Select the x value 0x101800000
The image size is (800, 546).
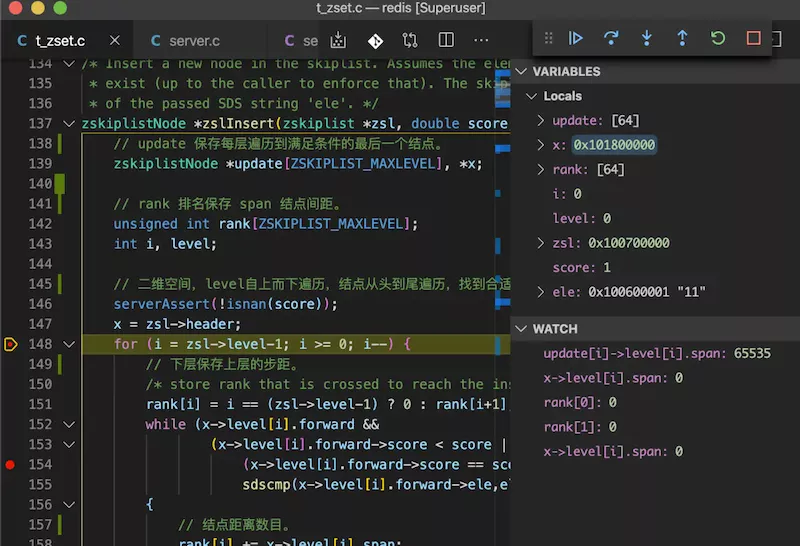613,145
